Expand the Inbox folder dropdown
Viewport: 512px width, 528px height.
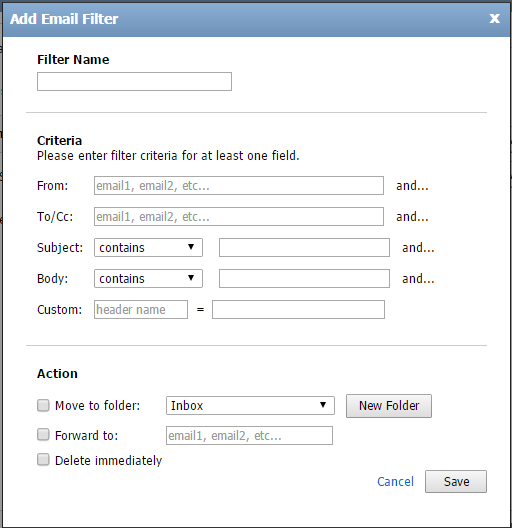pyautogui.click(x=250, y=405)
